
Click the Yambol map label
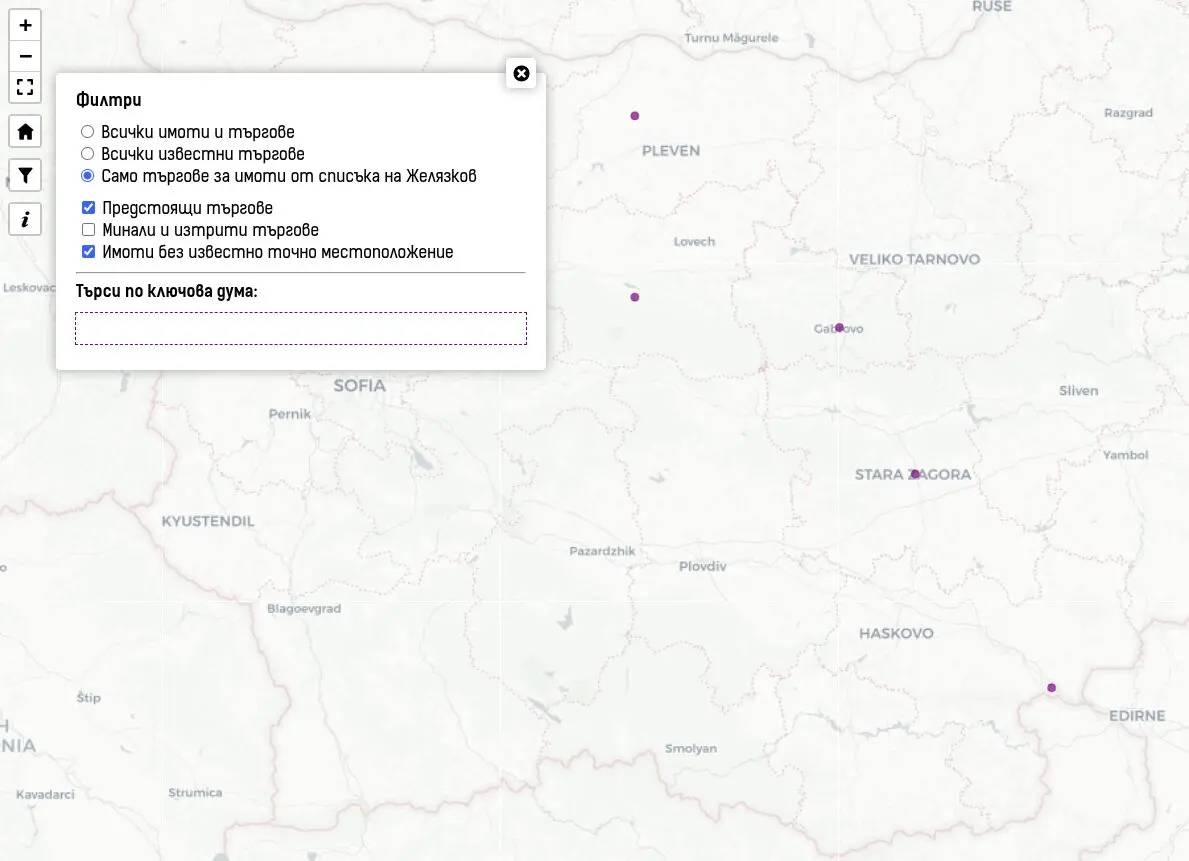coord(1125,455)
